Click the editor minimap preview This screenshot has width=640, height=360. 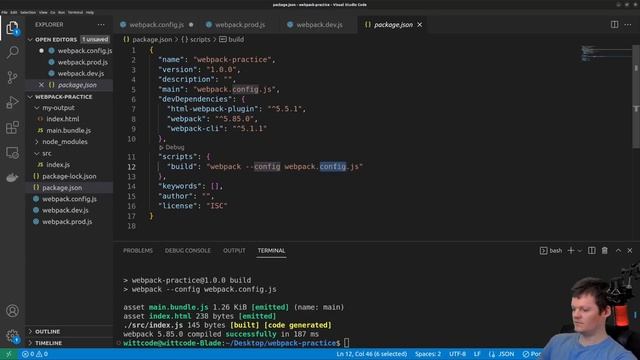(606, 53)
